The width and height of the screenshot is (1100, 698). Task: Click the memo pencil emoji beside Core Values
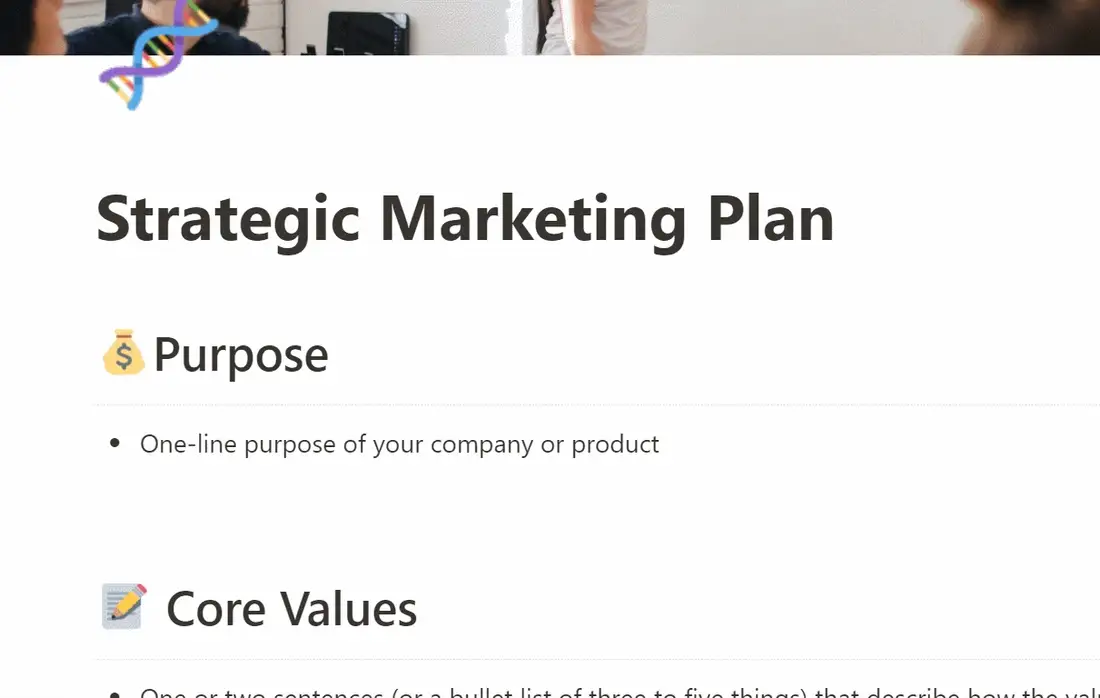pyautogui.click(x=124, y=606)
